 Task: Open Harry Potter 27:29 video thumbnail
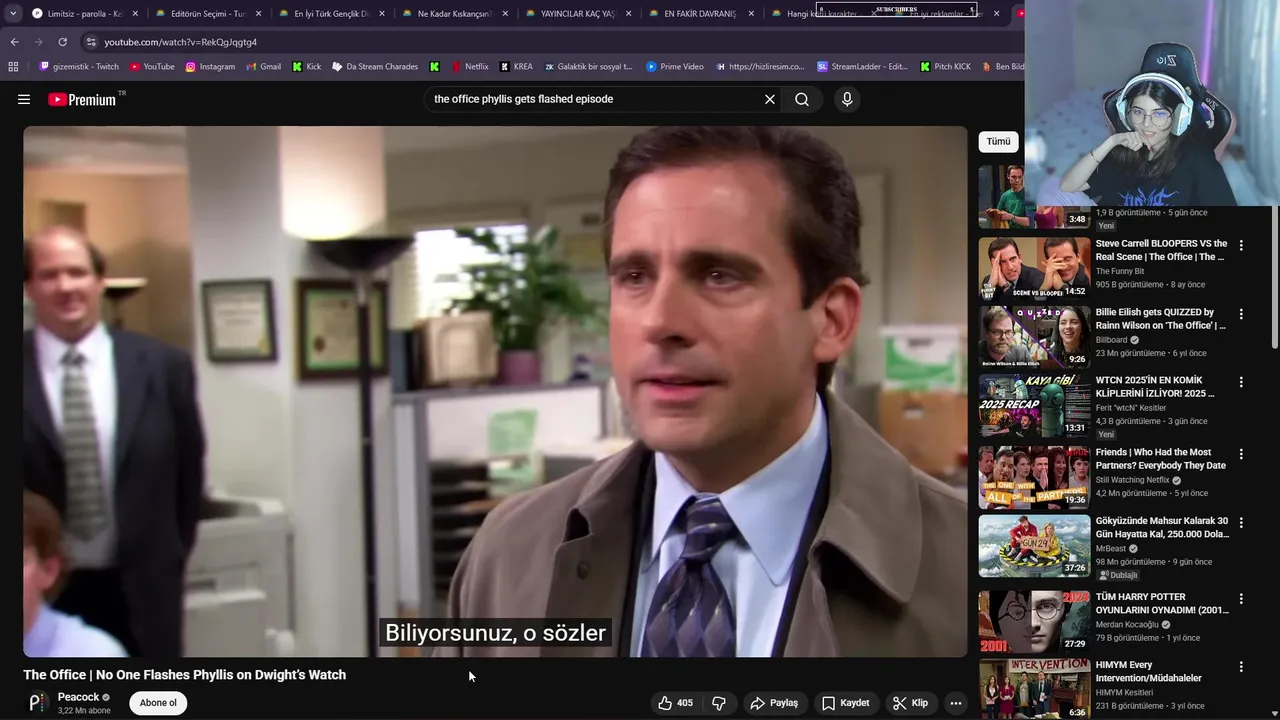[1034, 621]
